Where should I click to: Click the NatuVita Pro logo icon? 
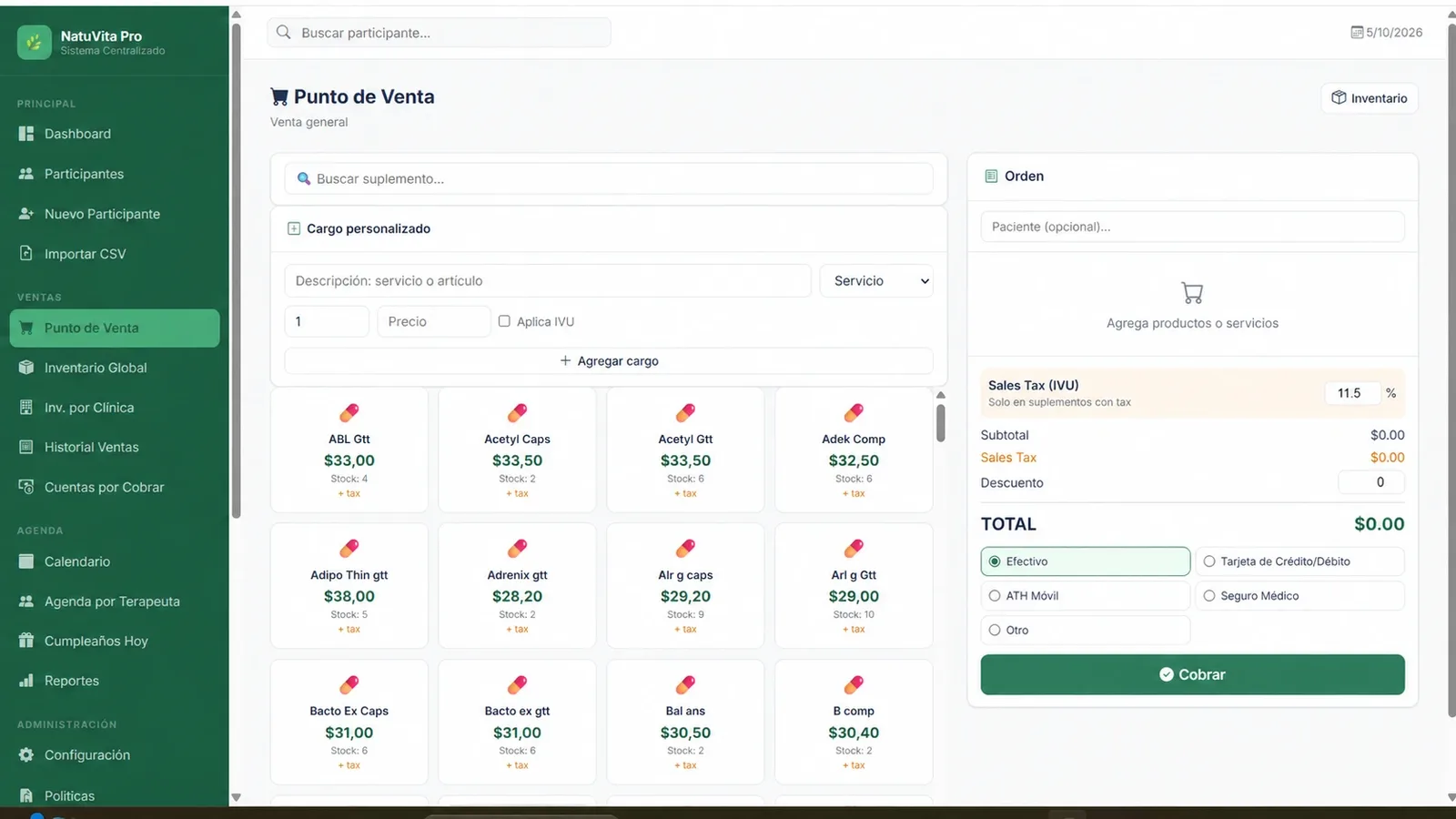[x=35, y=42]
